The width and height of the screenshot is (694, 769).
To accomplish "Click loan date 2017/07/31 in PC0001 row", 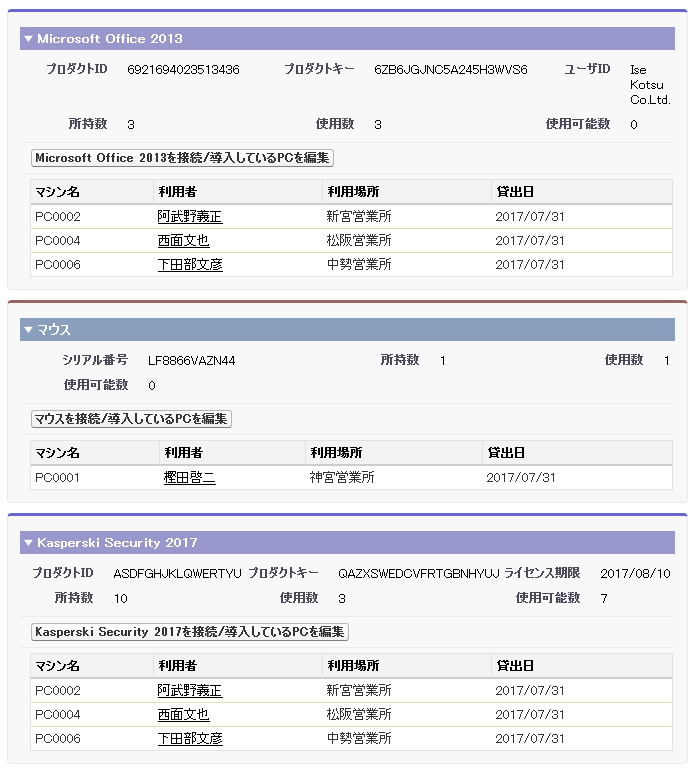I will [521, 477].
